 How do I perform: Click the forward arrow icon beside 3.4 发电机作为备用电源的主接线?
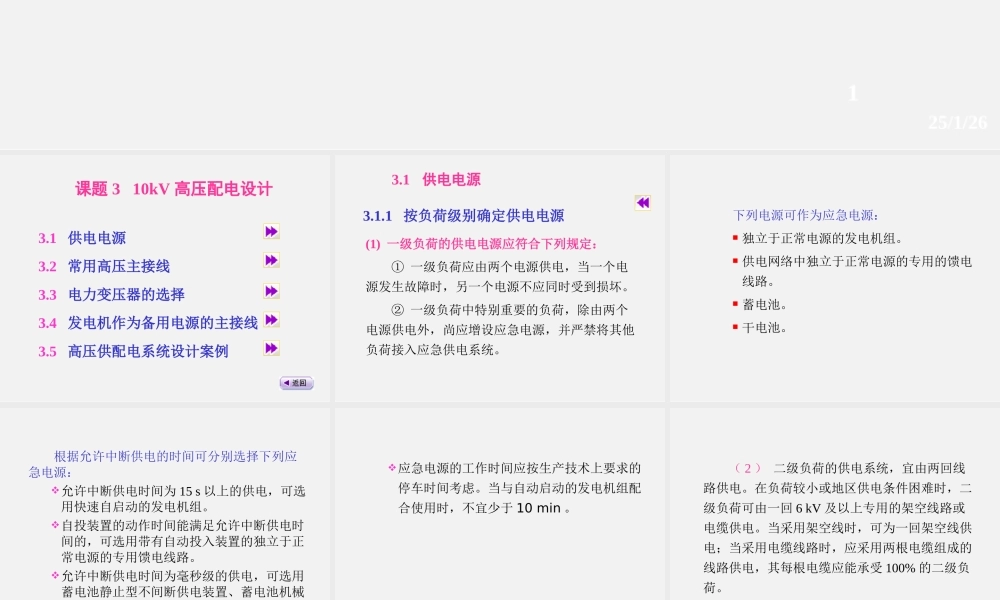point(271,320)
